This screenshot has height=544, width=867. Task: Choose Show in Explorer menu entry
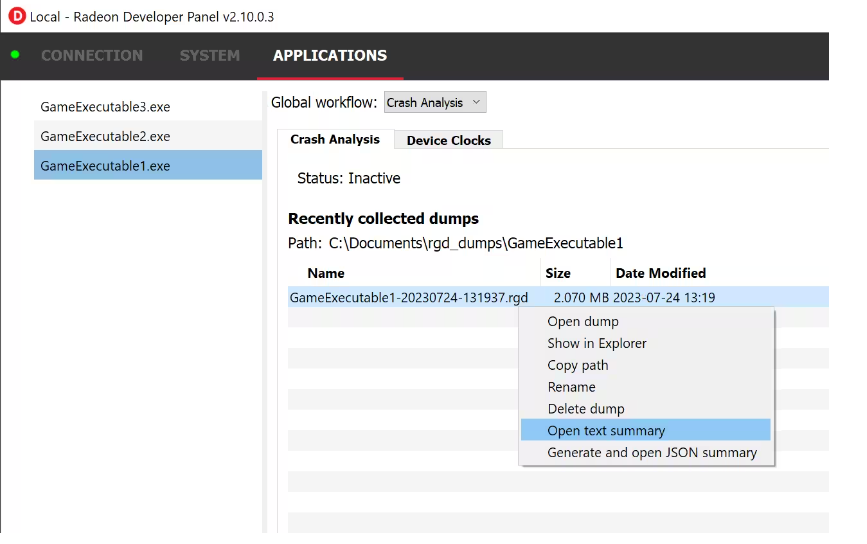(597, 343)
